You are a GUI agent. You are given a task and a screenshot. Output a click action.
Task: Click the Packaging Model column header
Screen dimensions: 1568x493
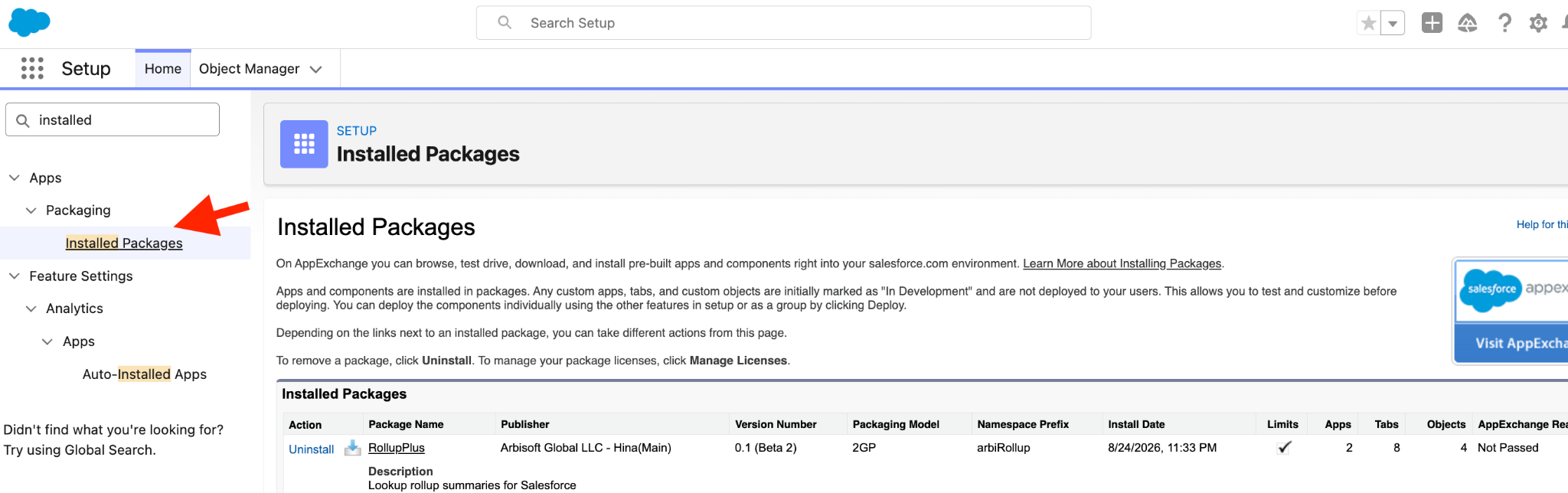[896, 424]
